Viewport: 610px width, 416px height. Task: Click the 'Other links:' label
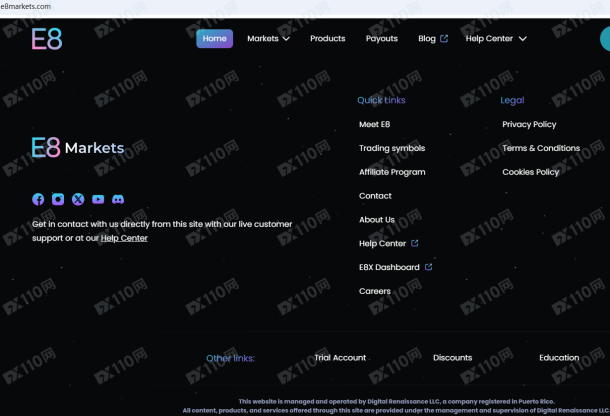pyautogui.click(x=230, y=358)
